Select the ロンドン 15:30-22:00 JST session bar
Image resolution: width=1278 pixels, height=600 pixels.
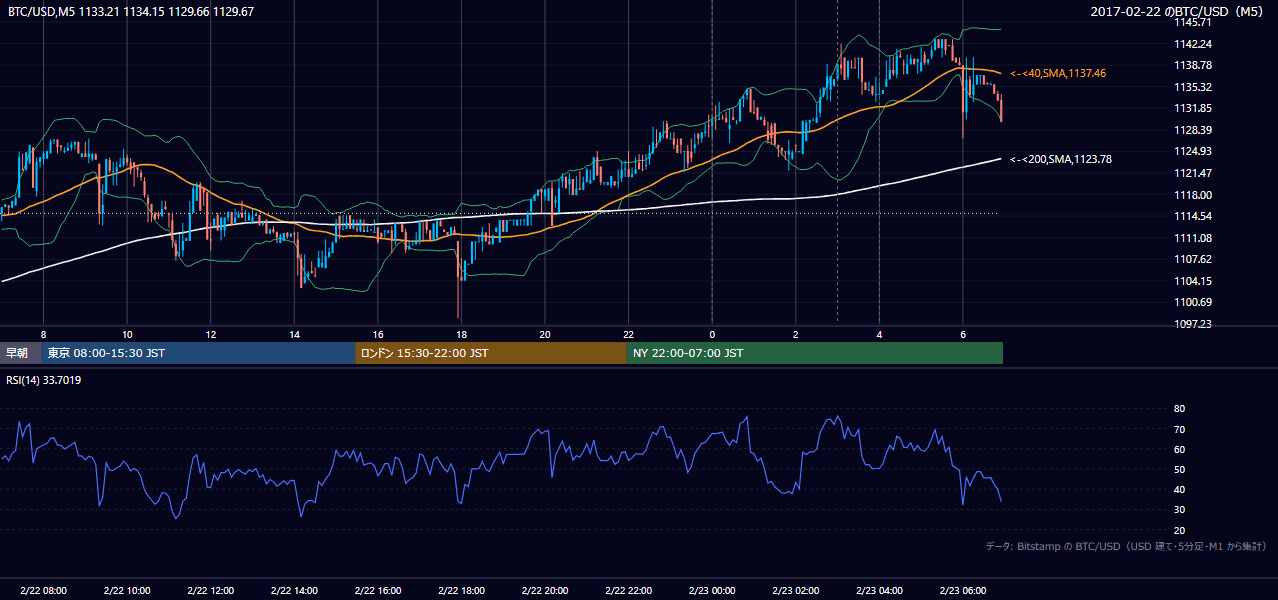click(x=491, y=353)
